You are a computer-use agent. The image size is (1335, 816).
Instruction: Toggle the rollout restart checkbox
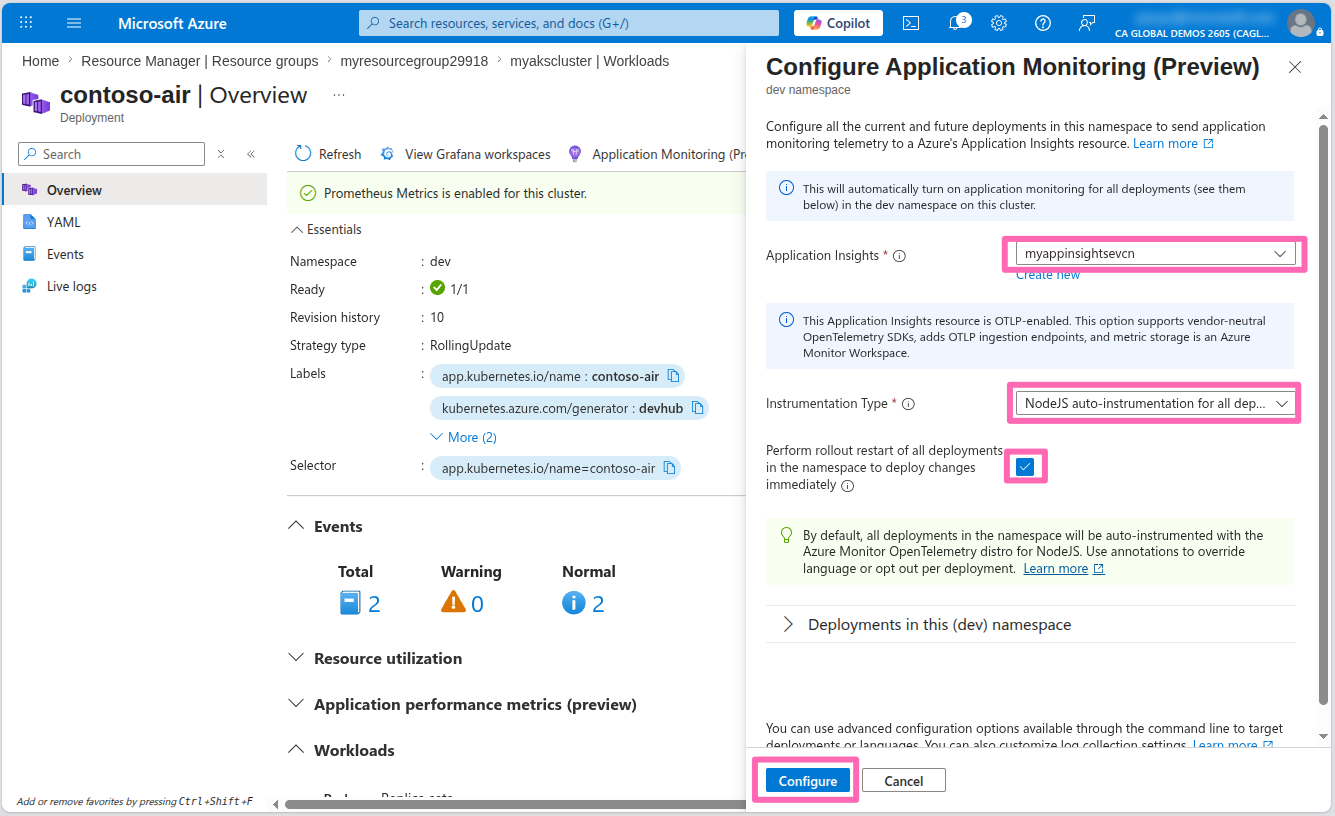click(x=1025, y=466)
